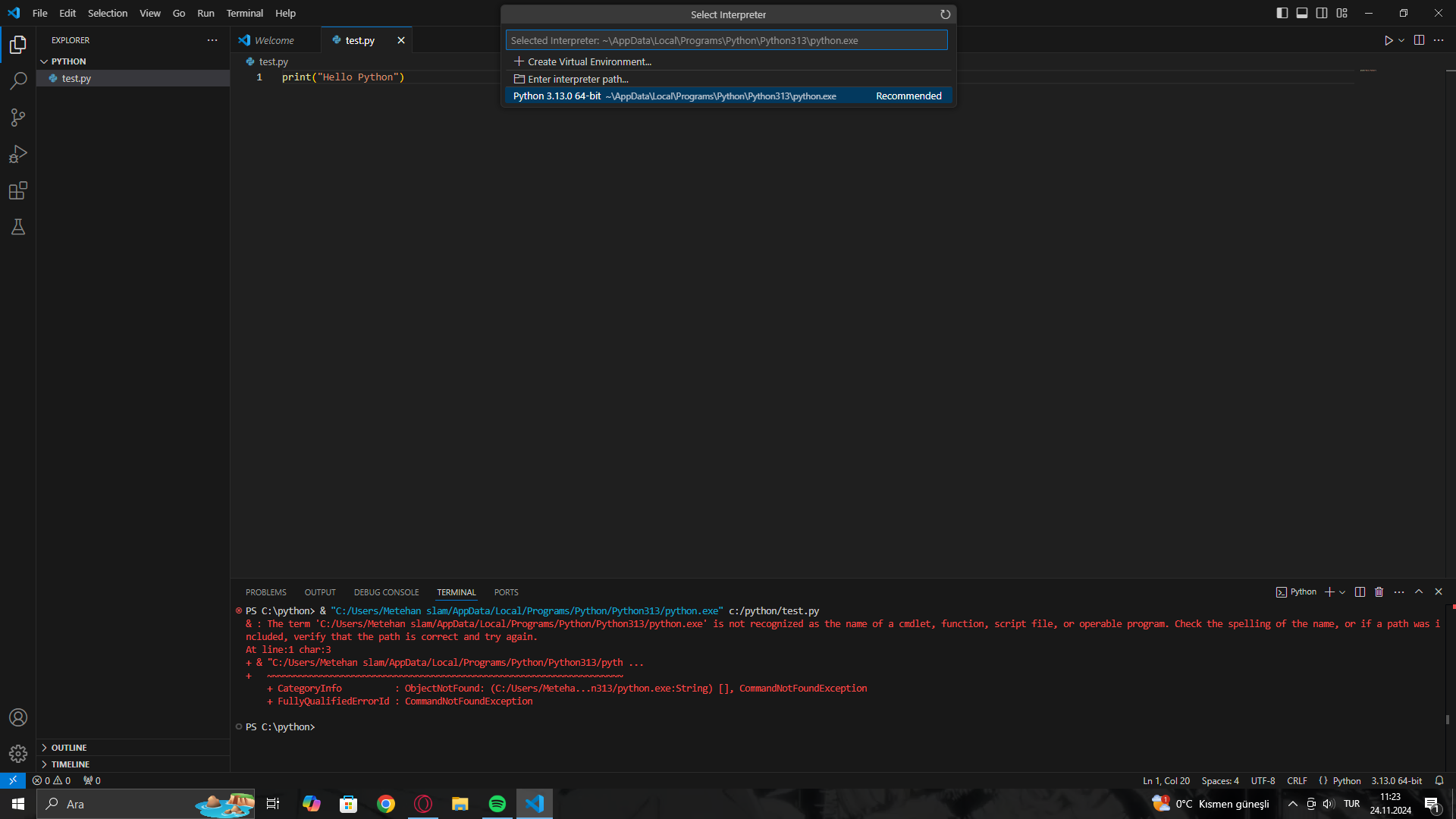Viewport: 1456px width, 819px height.
Task: Toggle the secondary side bar layout button
Action: click(x=1322, y=13)
